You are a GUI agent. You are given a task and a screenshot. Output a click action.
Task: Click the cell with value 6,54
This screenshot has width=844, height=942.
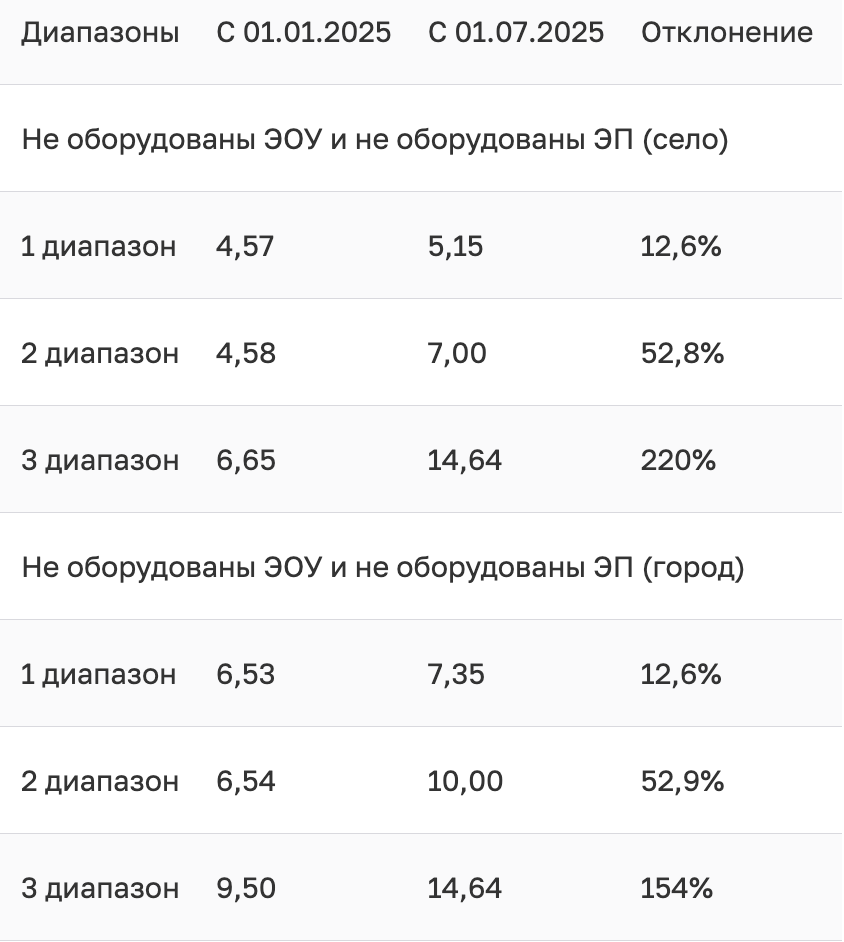pyautogui.click(x=246, y=781)
